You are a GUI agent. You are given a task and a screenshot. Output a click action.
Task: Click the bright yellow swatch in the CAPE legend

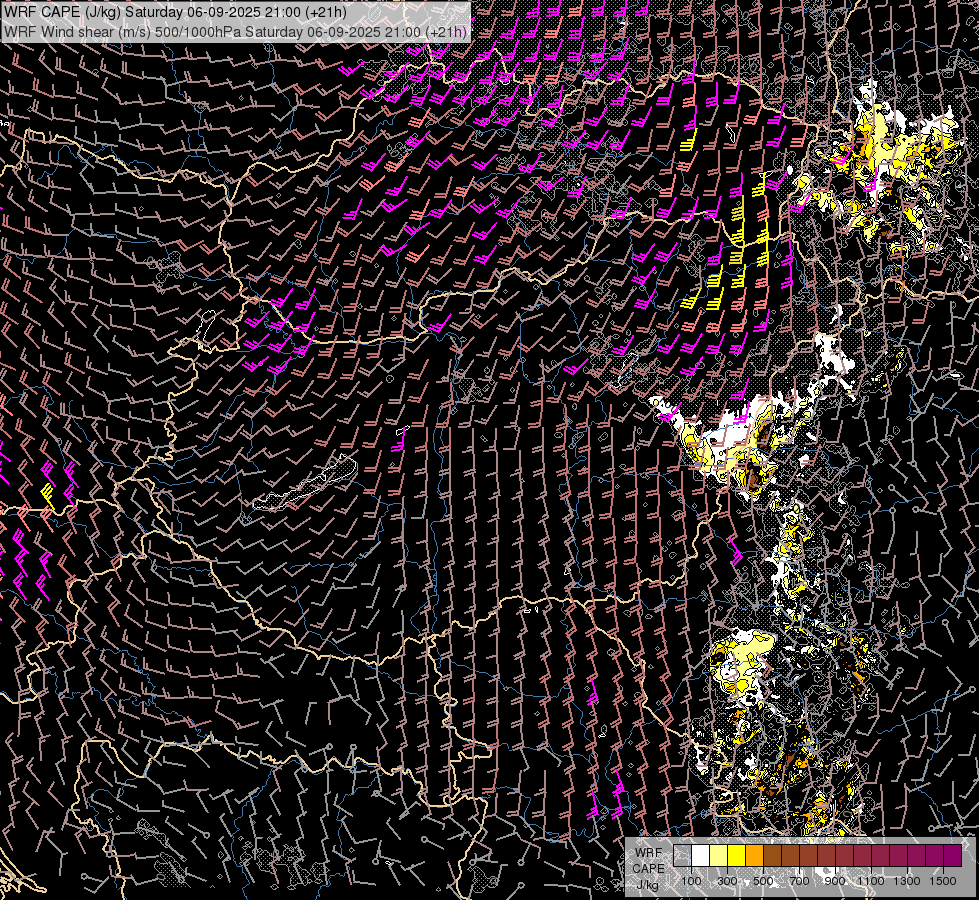click(x=737, y=855)
